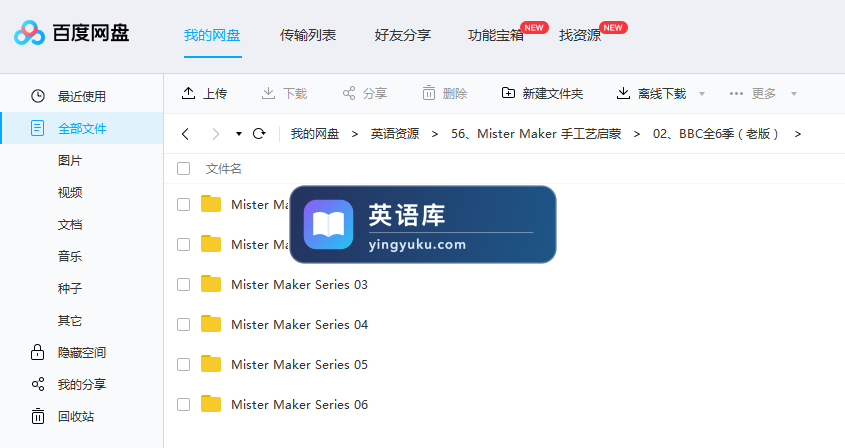Switch to 找资源 tab
The height and width of the screenshot is (448, 845).
coord(580,35)
